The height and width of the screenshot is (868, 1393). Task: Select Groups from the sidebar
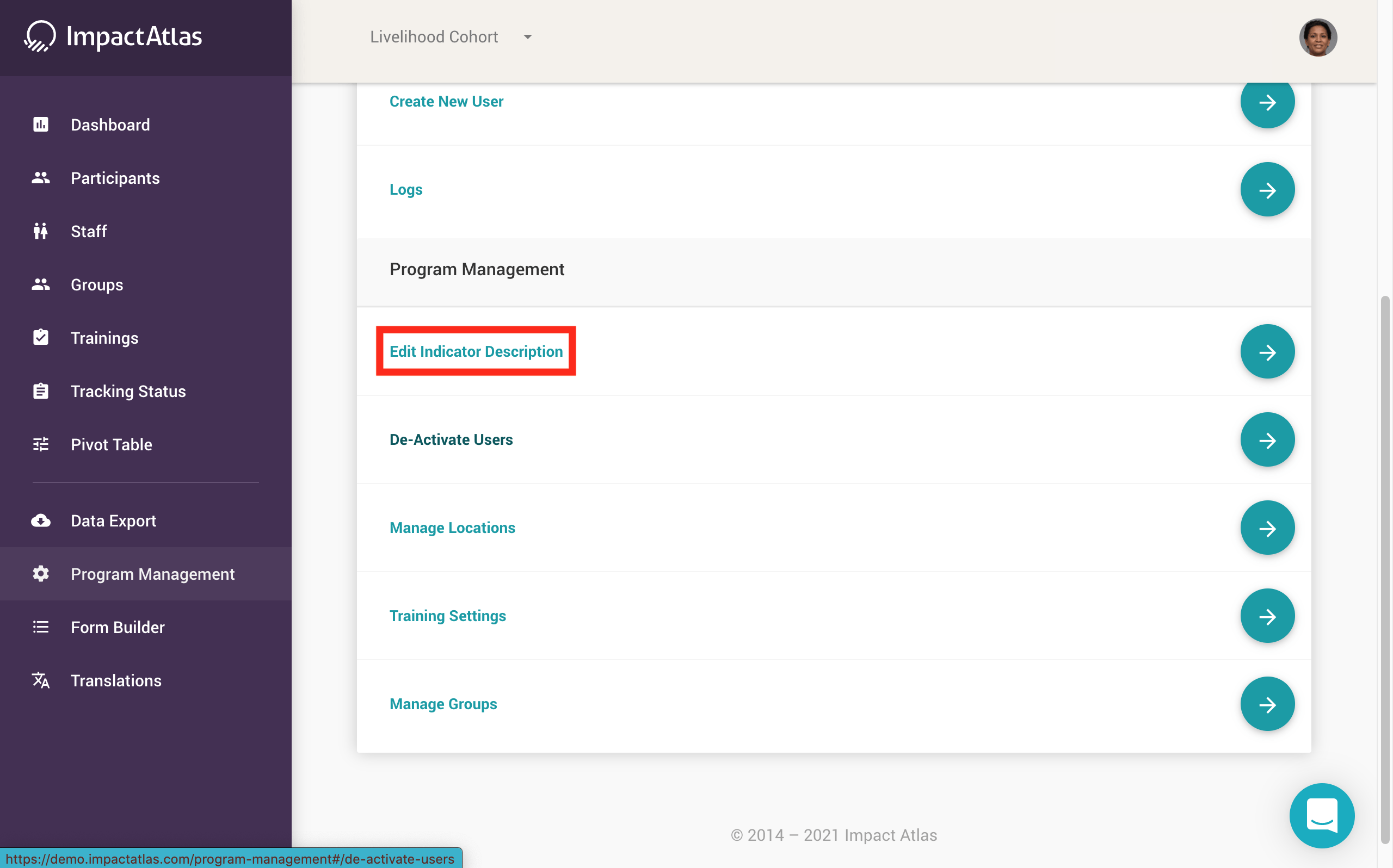(x=96, y=285)
